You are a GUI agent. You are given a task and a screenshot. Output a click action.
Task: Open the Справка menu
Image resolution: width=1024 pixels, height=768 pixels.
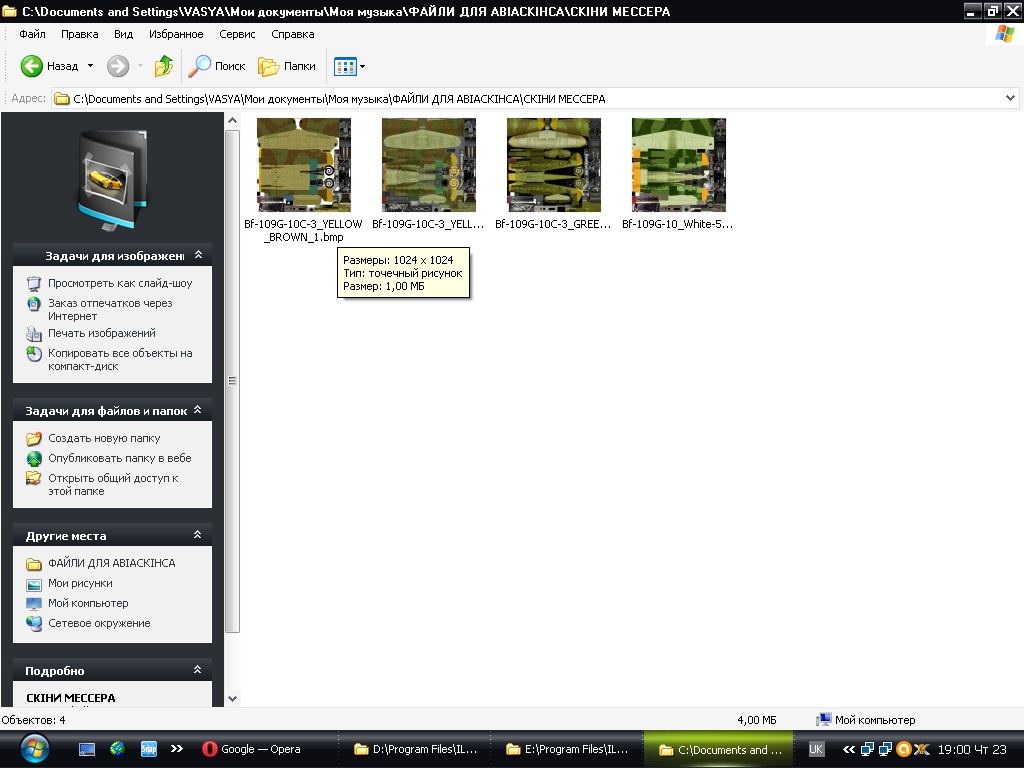pyautogui.click(x=293, y=34)
